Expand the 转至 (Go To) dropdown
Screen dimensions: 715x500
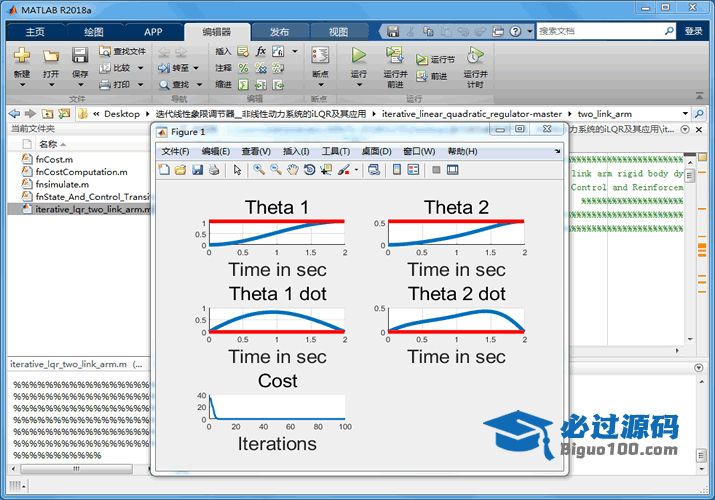pyautogui.click(x=196, y=68)
